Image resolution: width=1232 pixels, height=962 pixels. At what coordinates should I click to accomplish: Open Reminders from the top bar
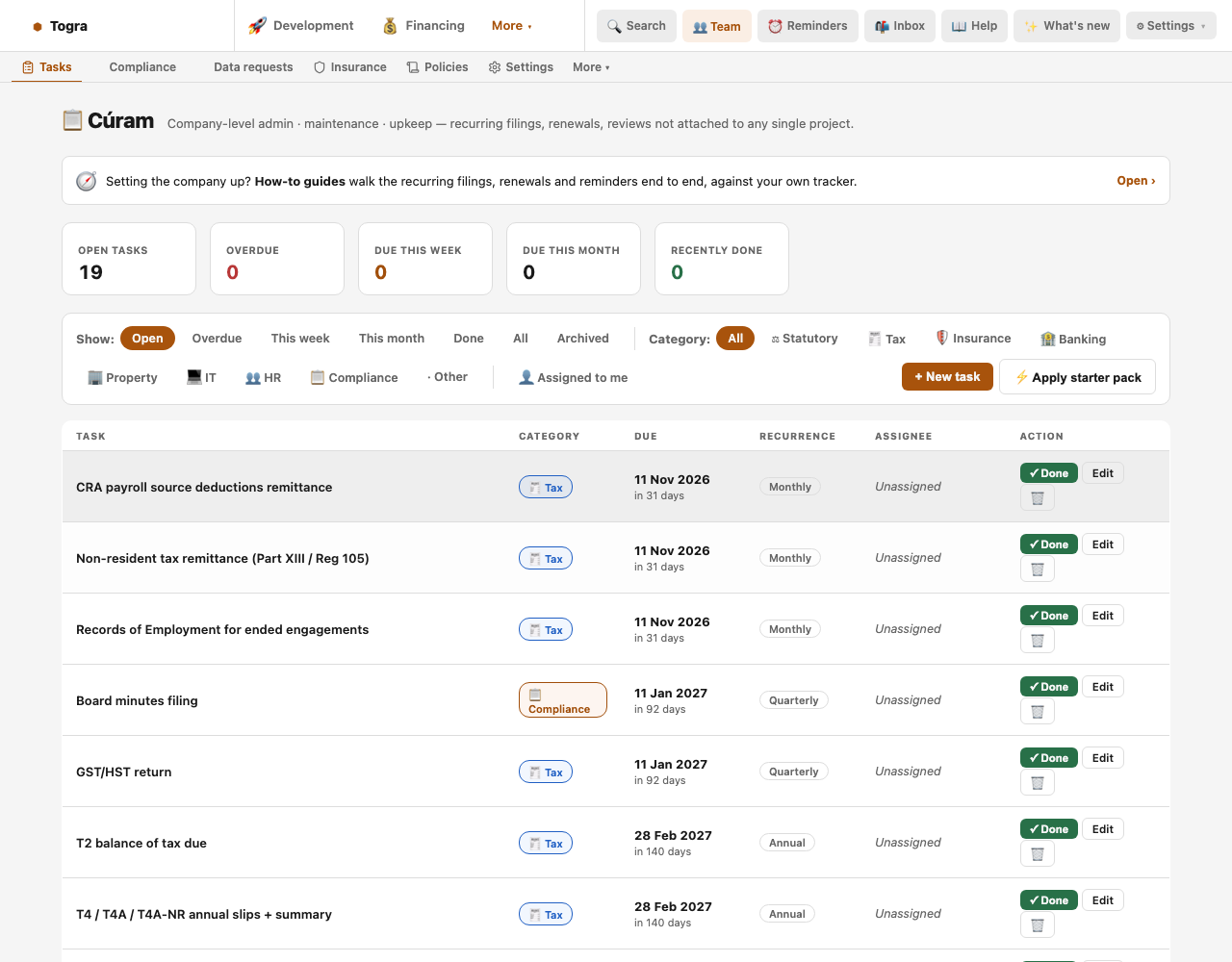[808, 26]
